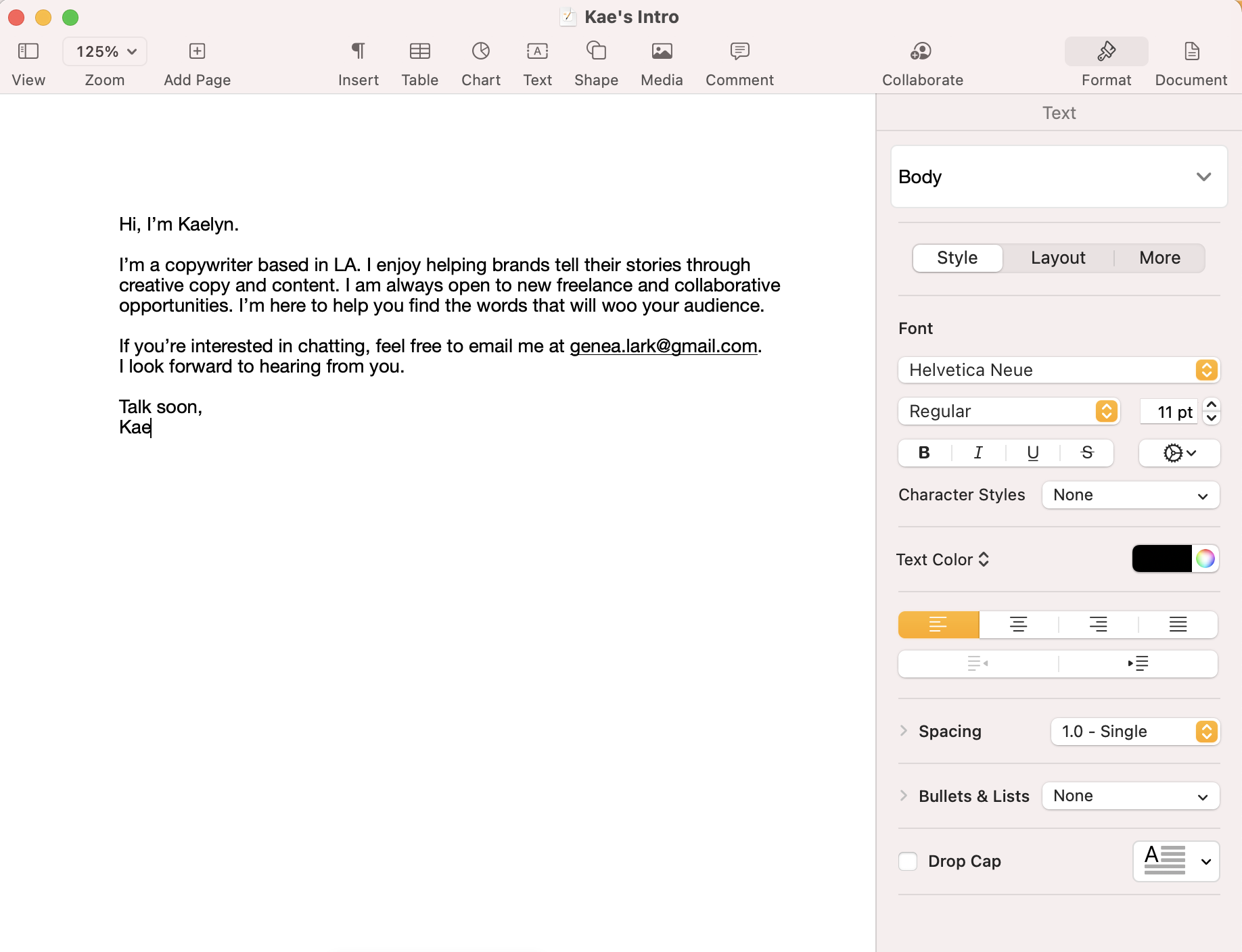This screenshot has height=952, width=1242.
Task: Center align the text
Action: pos(1018,625)
